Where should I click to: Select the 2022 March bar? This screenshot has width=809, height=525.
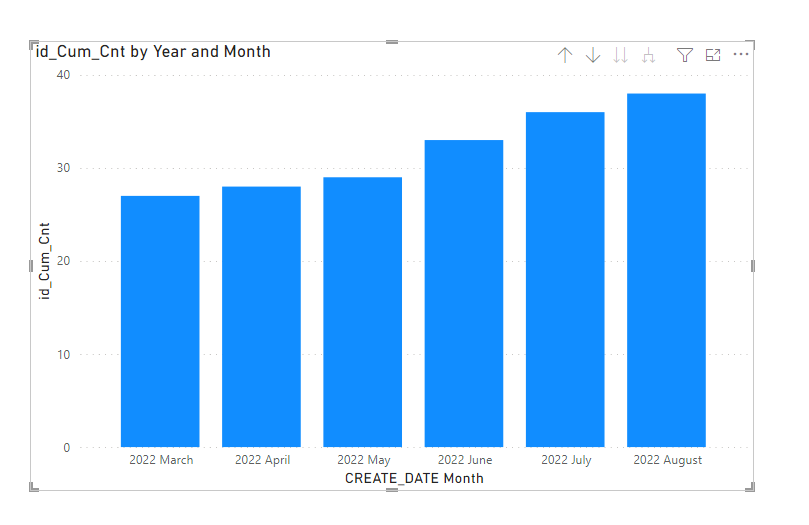160,321
